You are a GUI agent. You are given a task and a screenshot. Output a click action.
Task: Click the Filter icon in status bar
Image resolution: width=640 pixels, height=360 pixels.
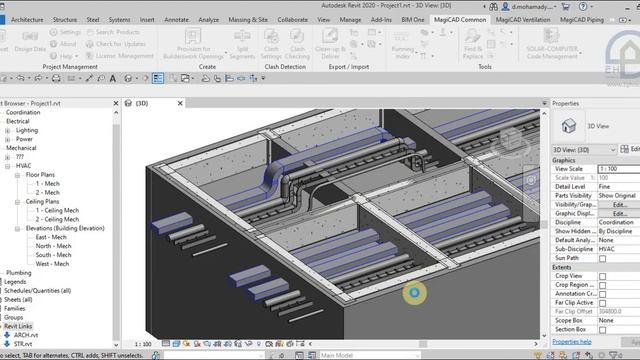[x=613, y=356]
